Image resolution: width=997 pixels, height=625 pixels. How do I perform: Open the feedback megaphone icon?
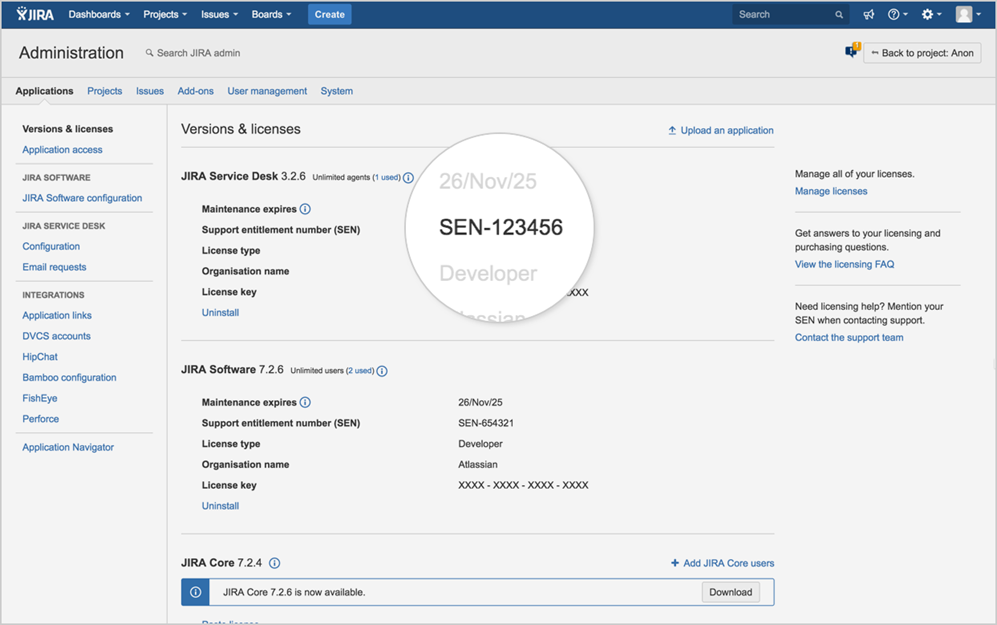869,15
